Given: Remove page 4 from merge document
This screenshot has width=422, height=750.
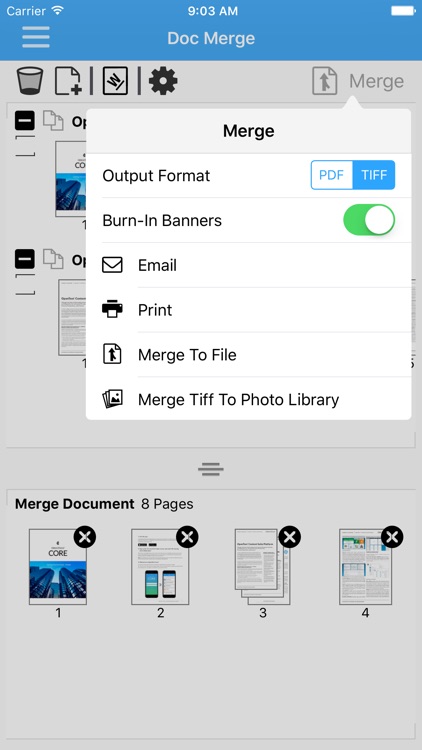Looking at the screenshot, I should coord(392,538).
